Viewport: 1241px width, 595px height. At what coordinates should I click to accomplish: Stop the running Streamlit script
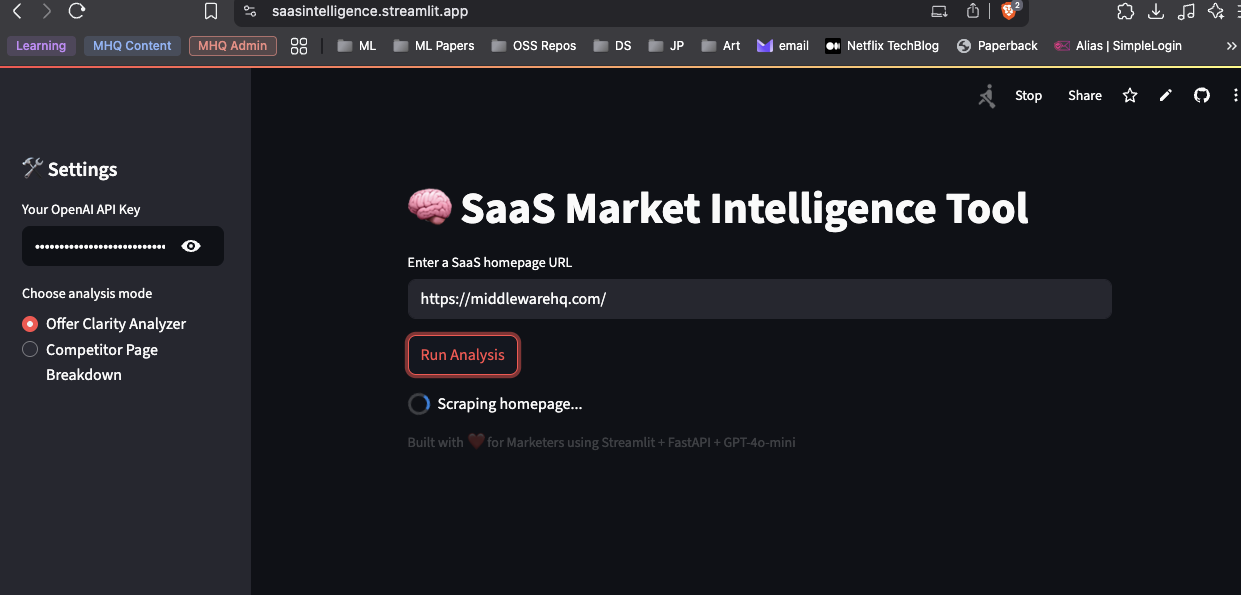tap(1028, 96)
